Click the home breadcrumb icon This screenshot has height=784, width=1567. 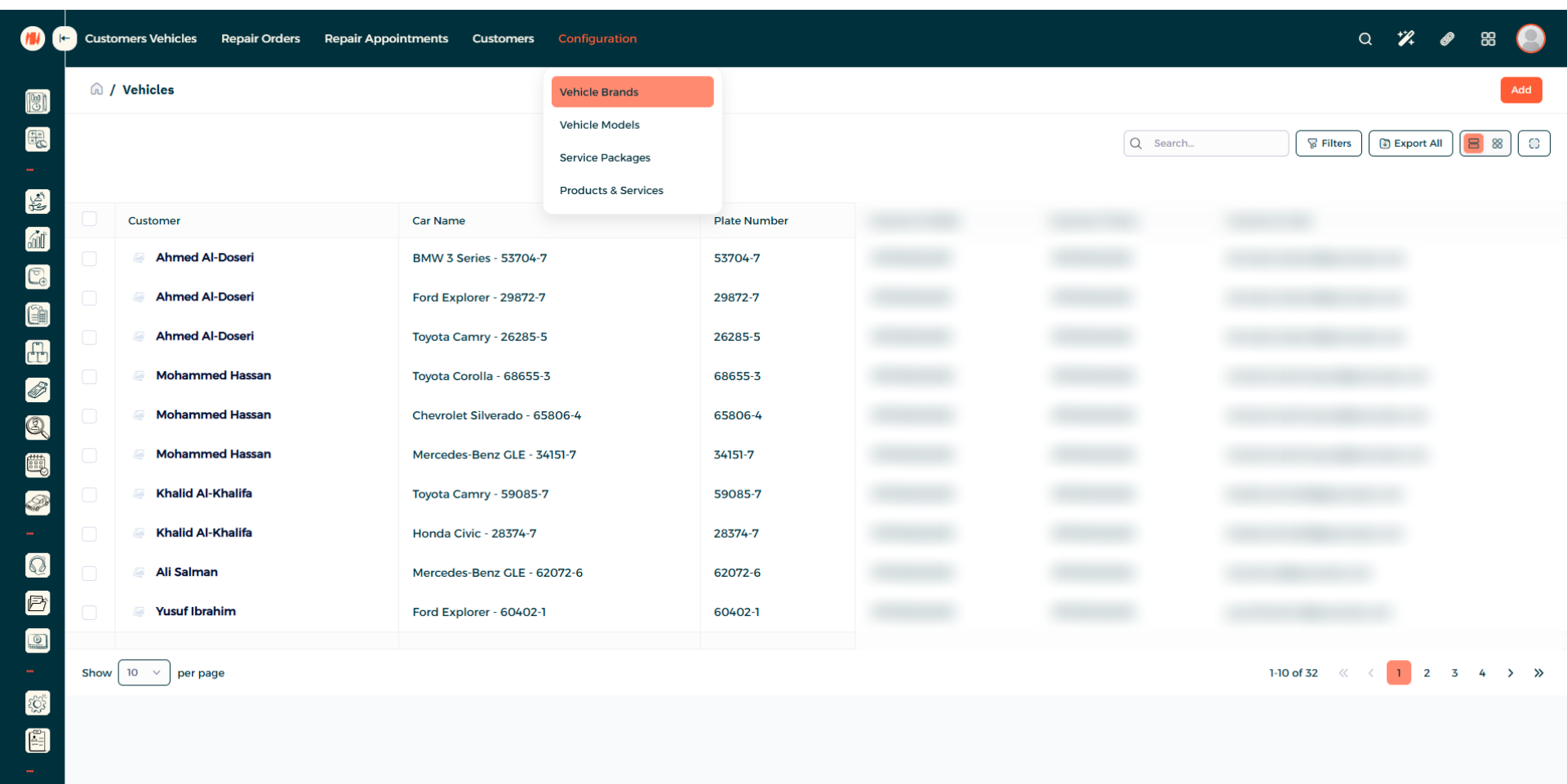click(96, 89)
